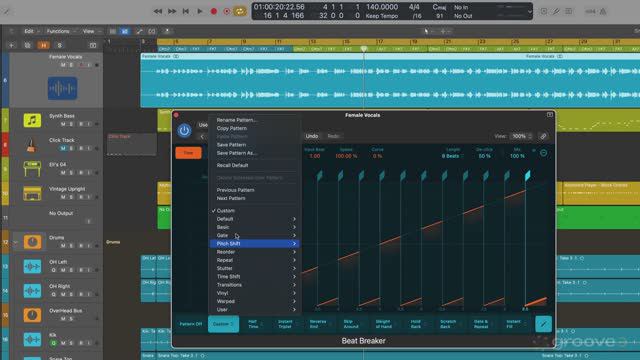Mute the Vintage Upright track
The width and height of the screenshot is (640, 360).
coord(63,197)
